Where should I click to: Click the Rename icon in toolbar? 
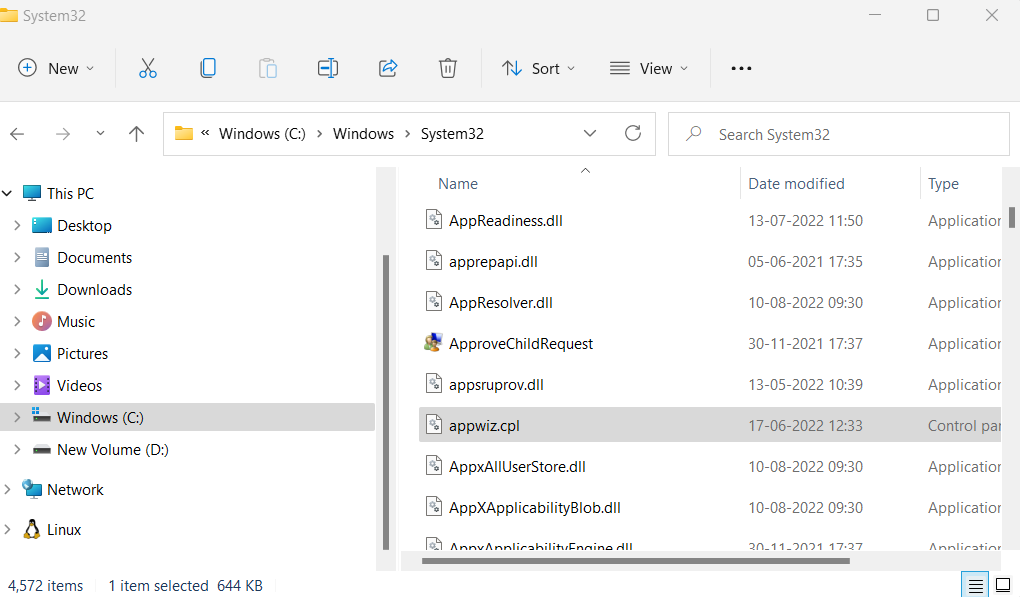pyautogui.click(x=327, y=68)
